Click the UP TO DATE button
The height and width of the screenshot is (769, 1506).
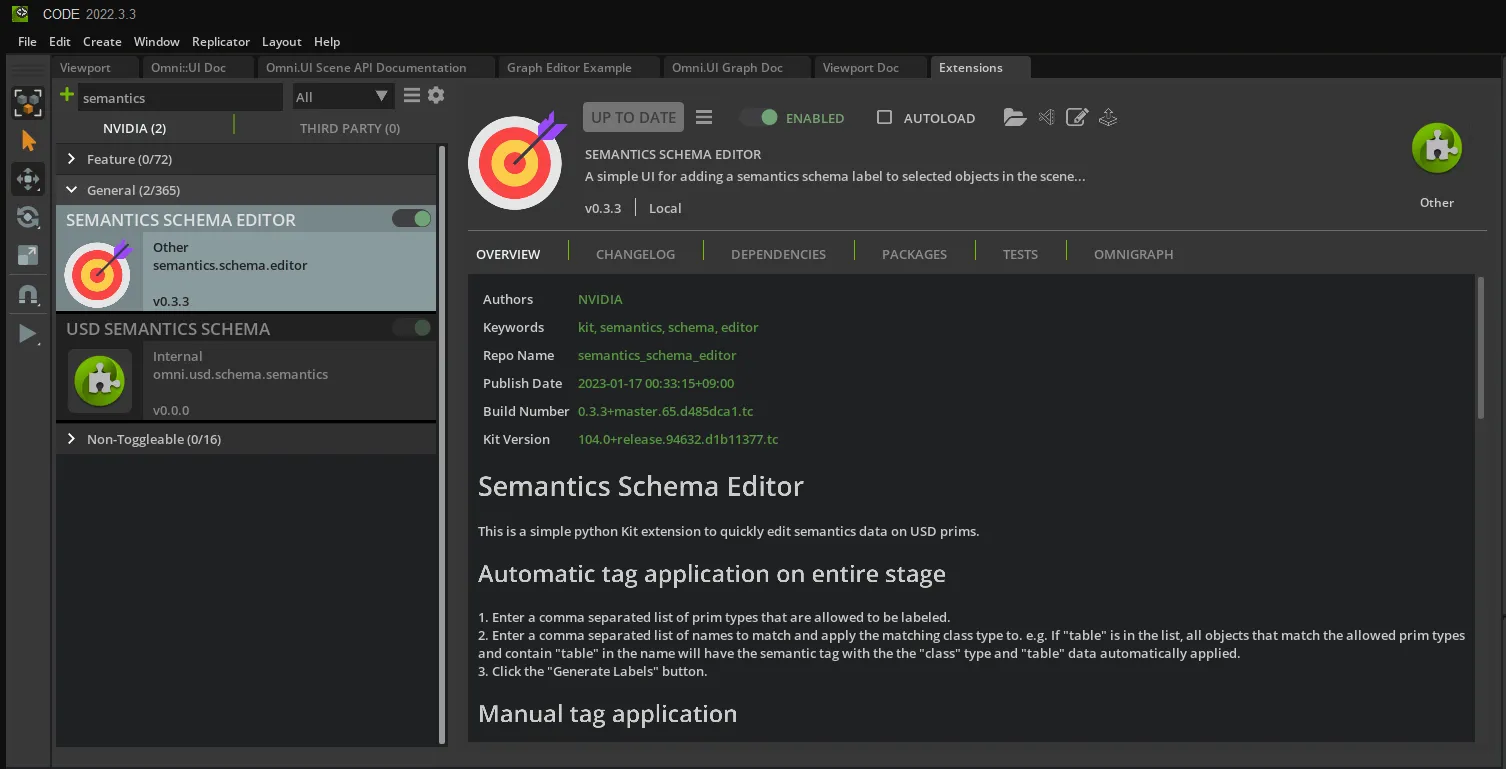point(633,117)
